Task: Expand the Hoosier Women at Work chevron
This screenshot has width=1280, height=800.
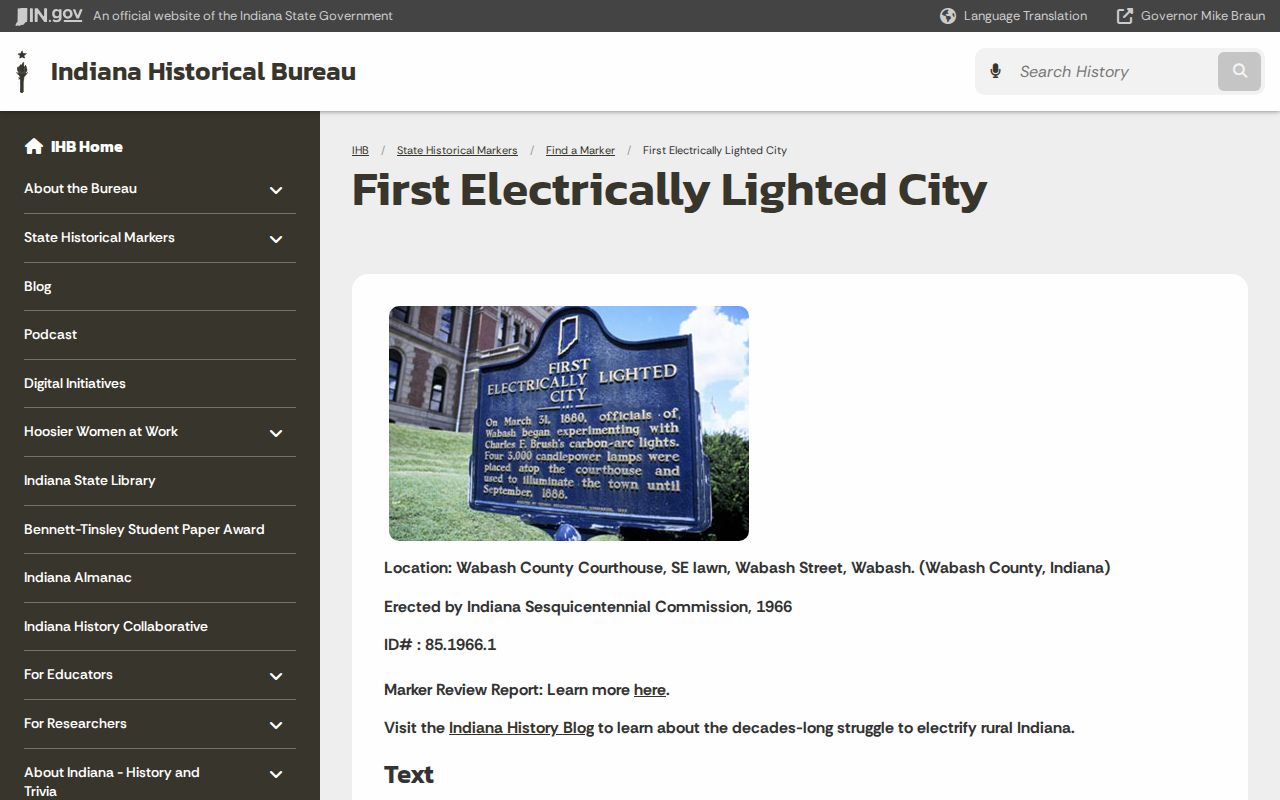Action: coord(276,433)
